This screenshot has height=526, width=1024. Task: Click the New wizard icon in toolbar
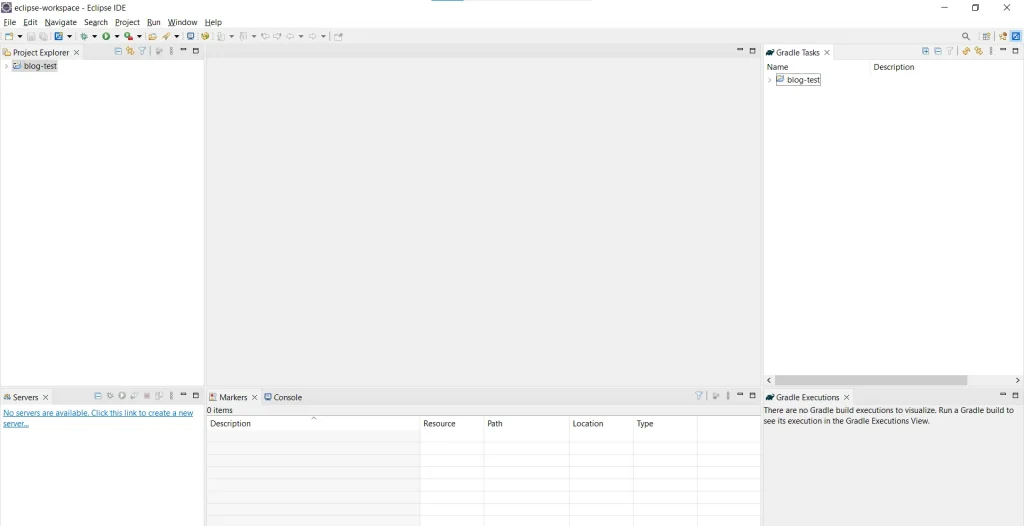(9, 37)
